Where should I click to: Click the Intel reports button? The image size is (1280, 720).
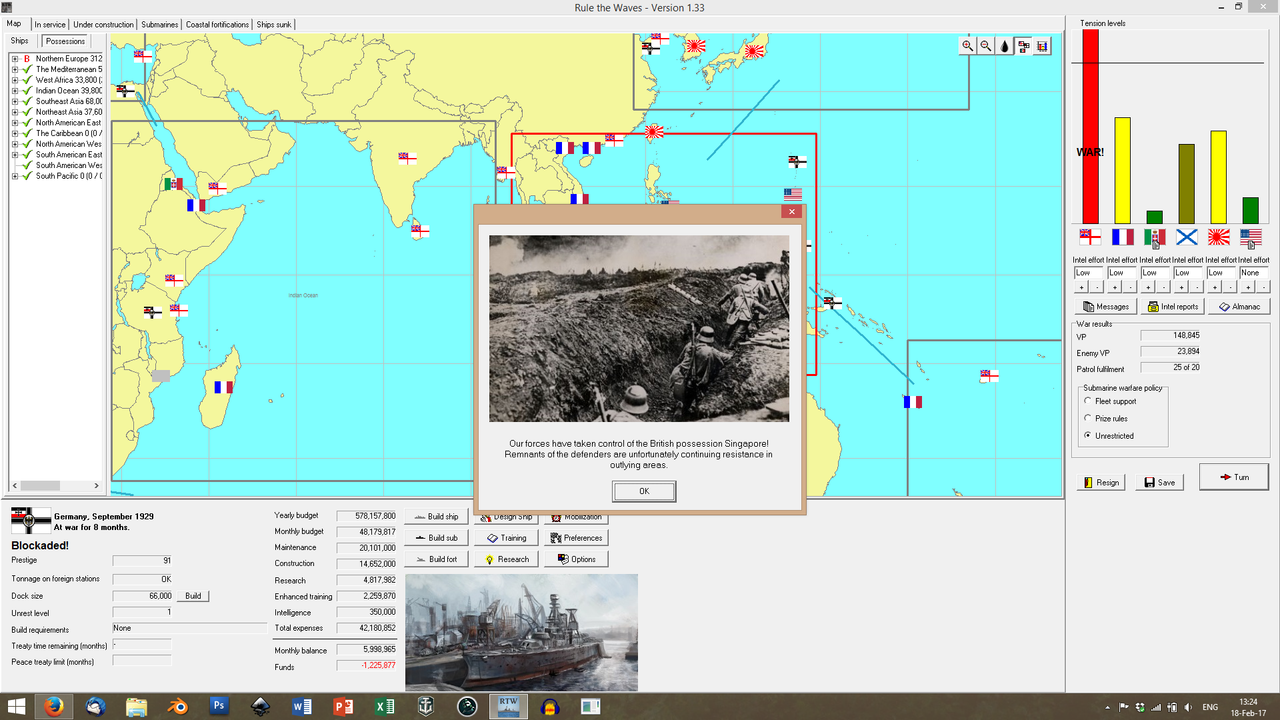pos(1172,306)
